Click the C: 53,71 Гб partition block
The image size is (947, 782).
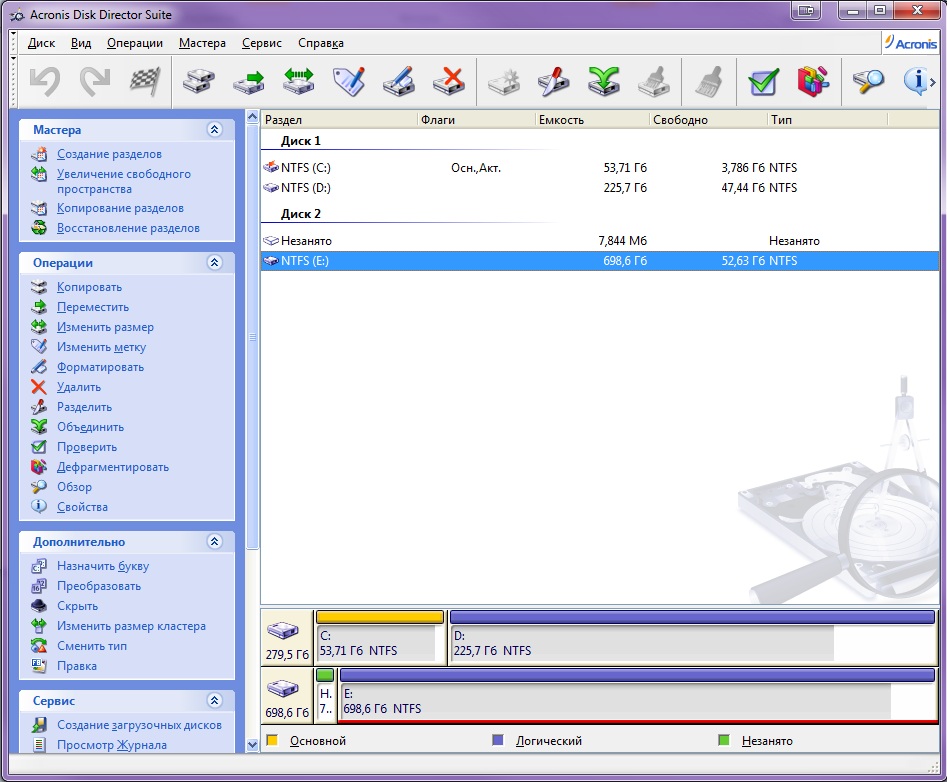[380, 636]
